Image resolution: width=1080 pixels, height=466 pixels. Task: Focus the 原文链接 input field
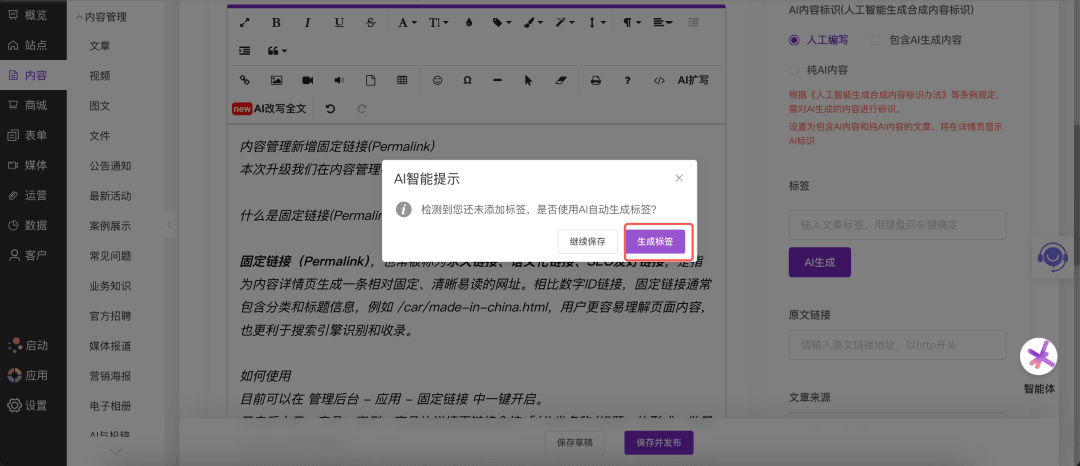tap(897, 345)
